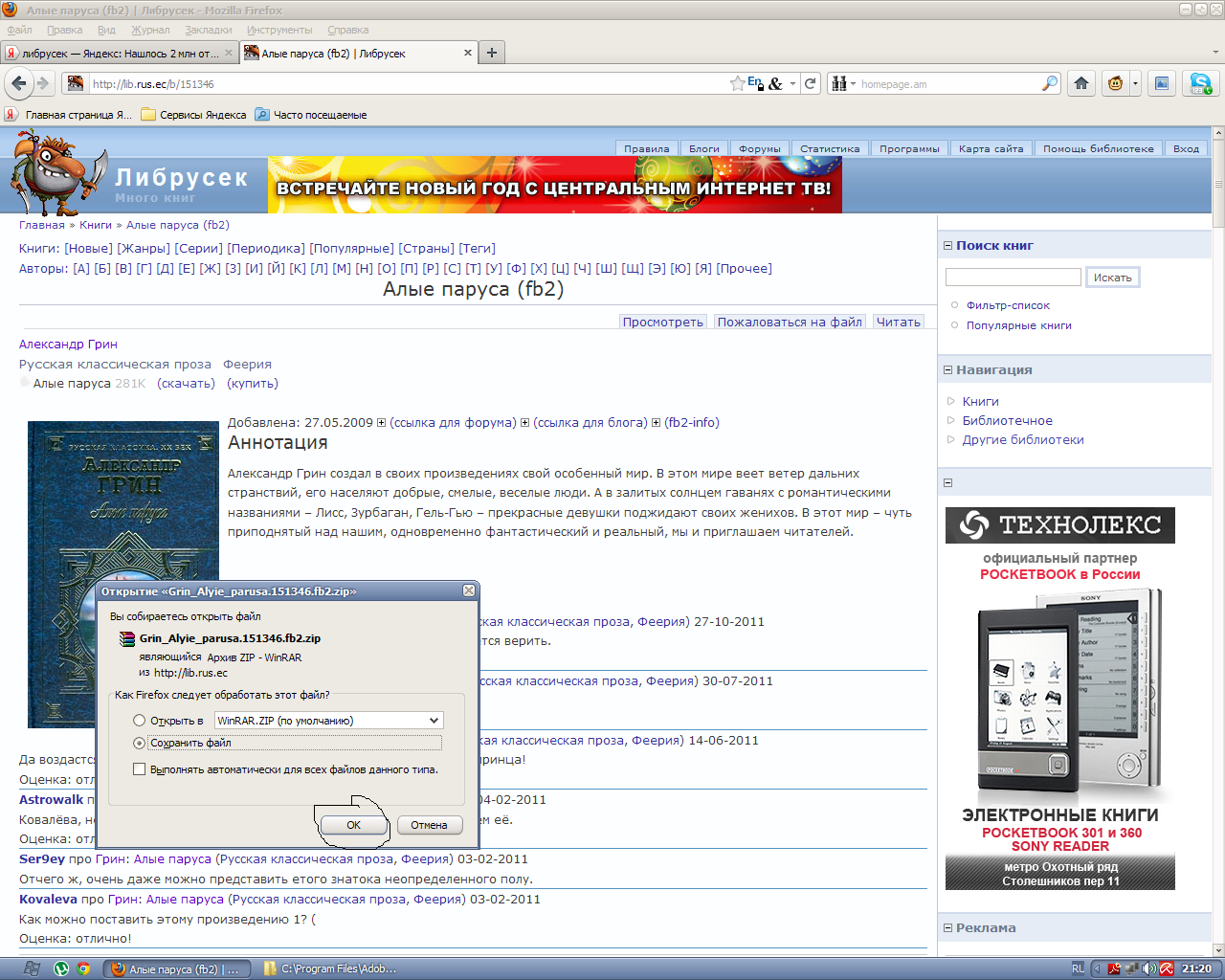Click the Либрусек goblin logo

coord(57,172)
